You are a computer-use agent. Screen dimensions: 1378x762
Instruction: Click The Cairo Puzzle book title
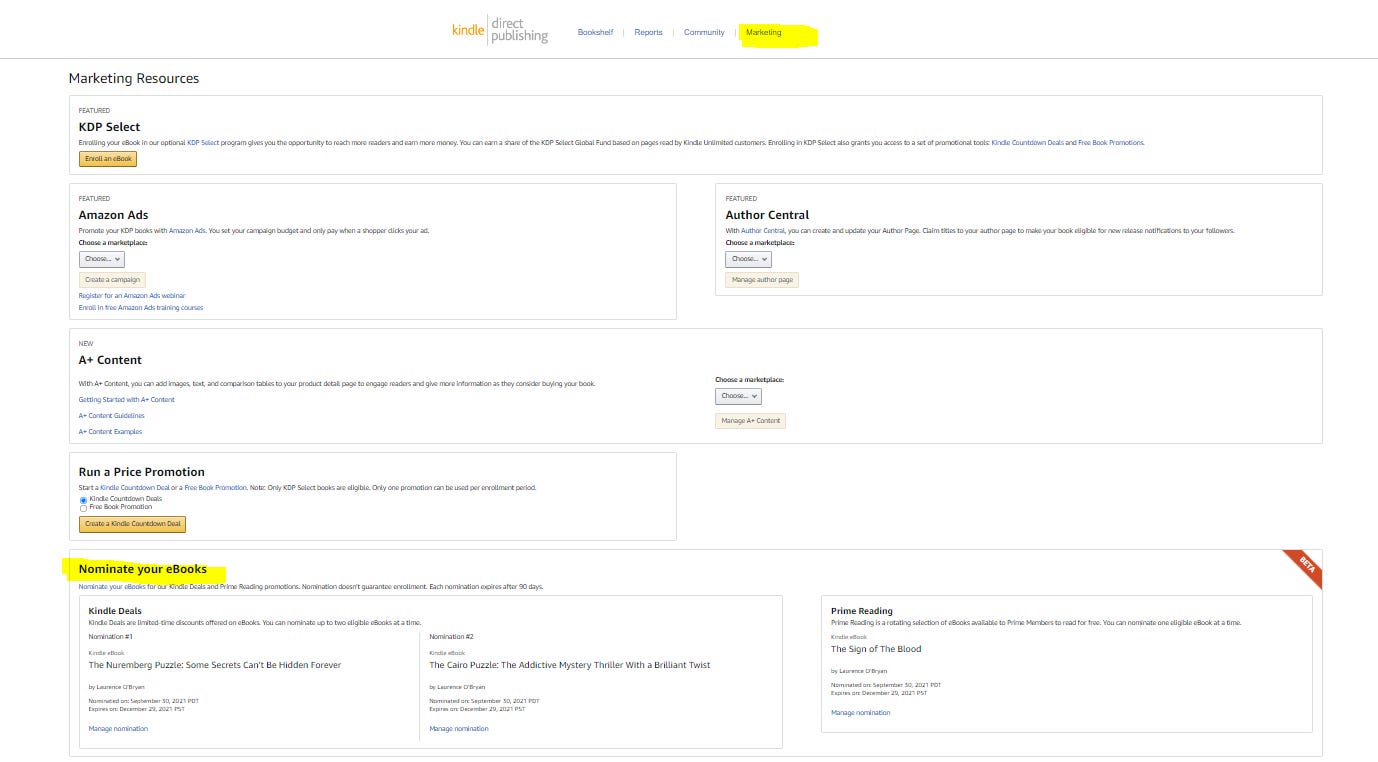tap(570, 665)
